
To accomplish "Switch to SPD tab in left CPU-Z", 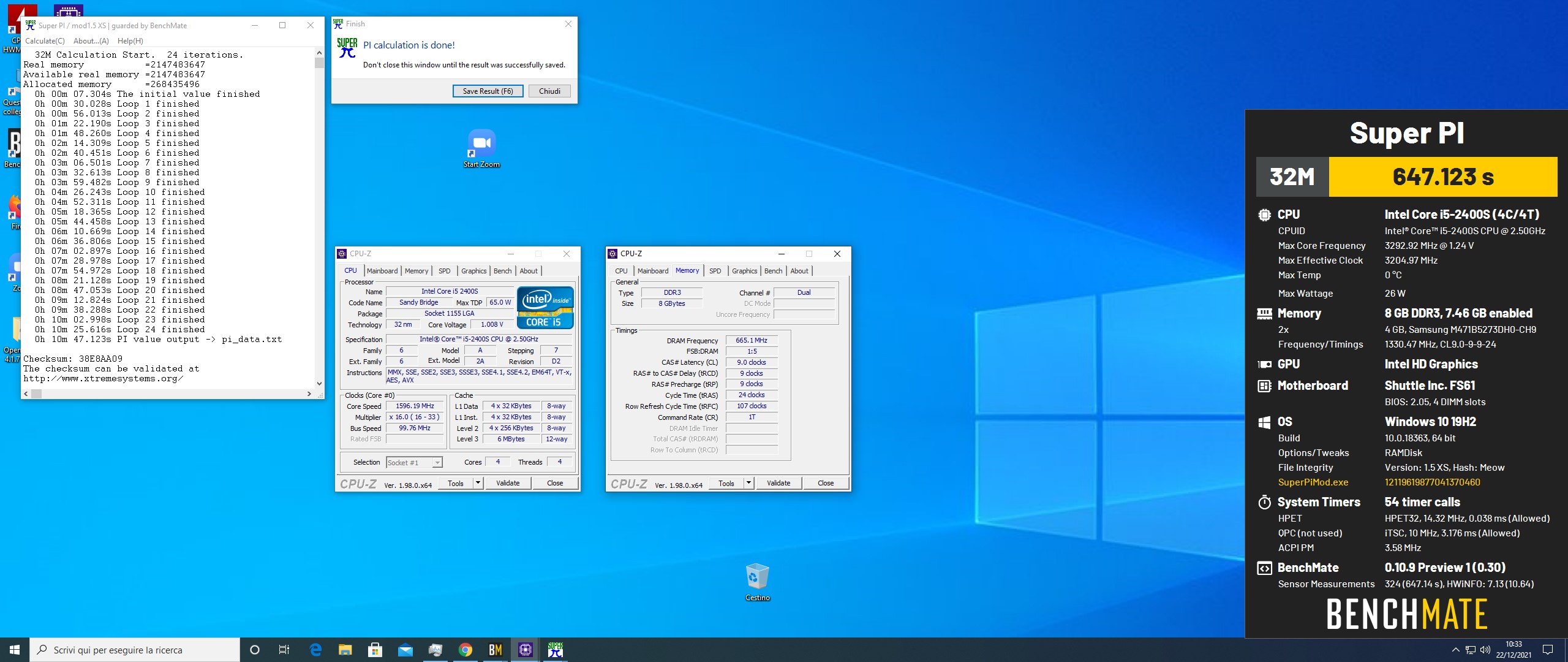I will point(445,271).
